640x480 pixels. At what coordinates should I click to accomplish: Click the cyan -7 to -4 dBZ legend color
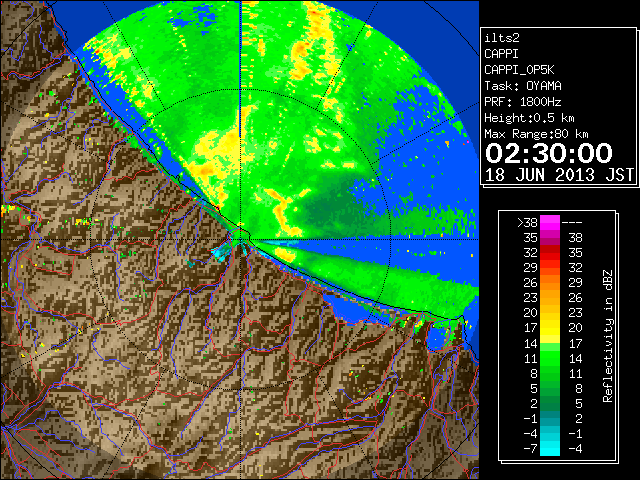click(x=550, y=448)
